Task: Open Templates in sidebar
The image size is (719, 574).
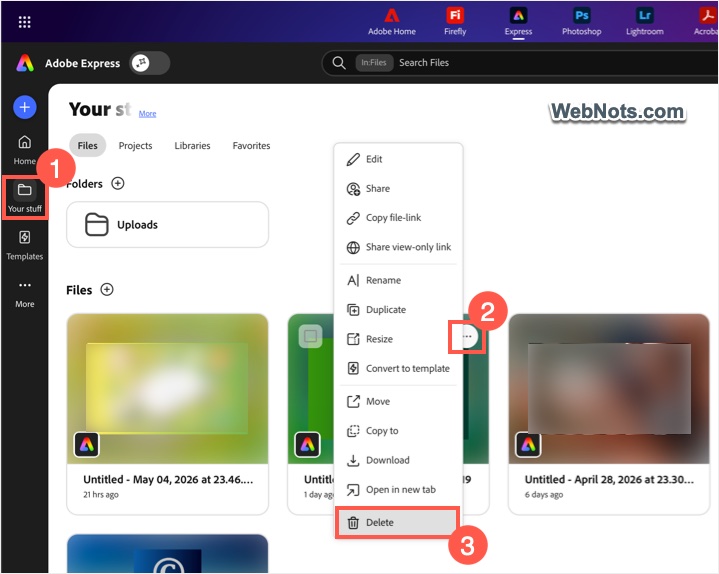Action: tap(25, 245)
